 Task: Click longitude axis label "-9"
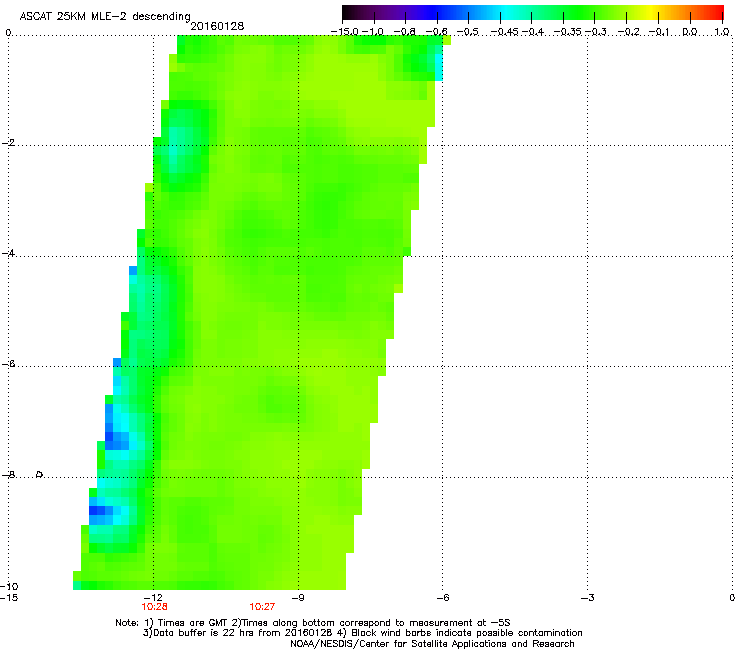[298, 598]
